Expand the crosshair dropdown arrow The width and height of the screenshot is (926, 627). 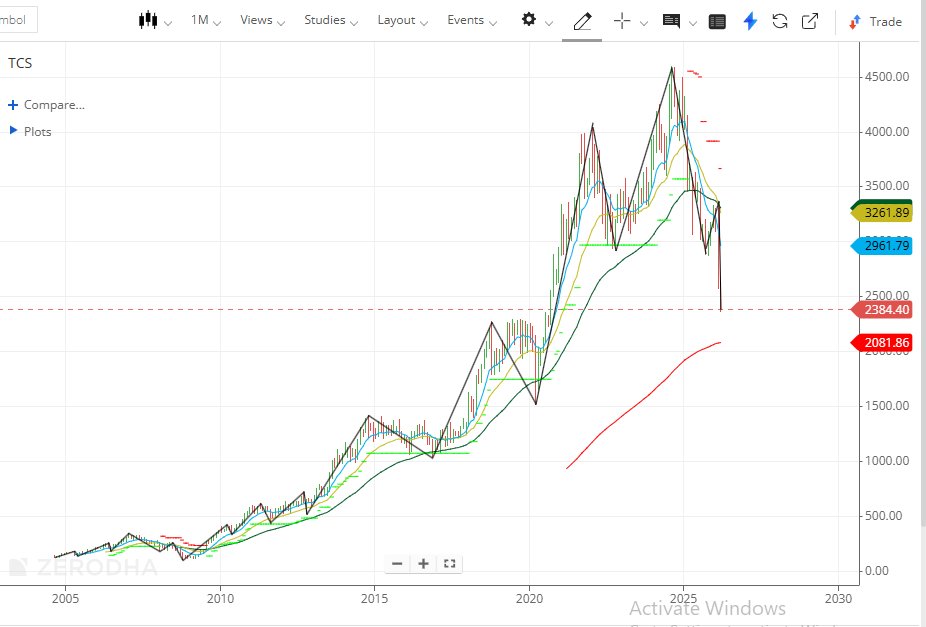tap(644, 23)
